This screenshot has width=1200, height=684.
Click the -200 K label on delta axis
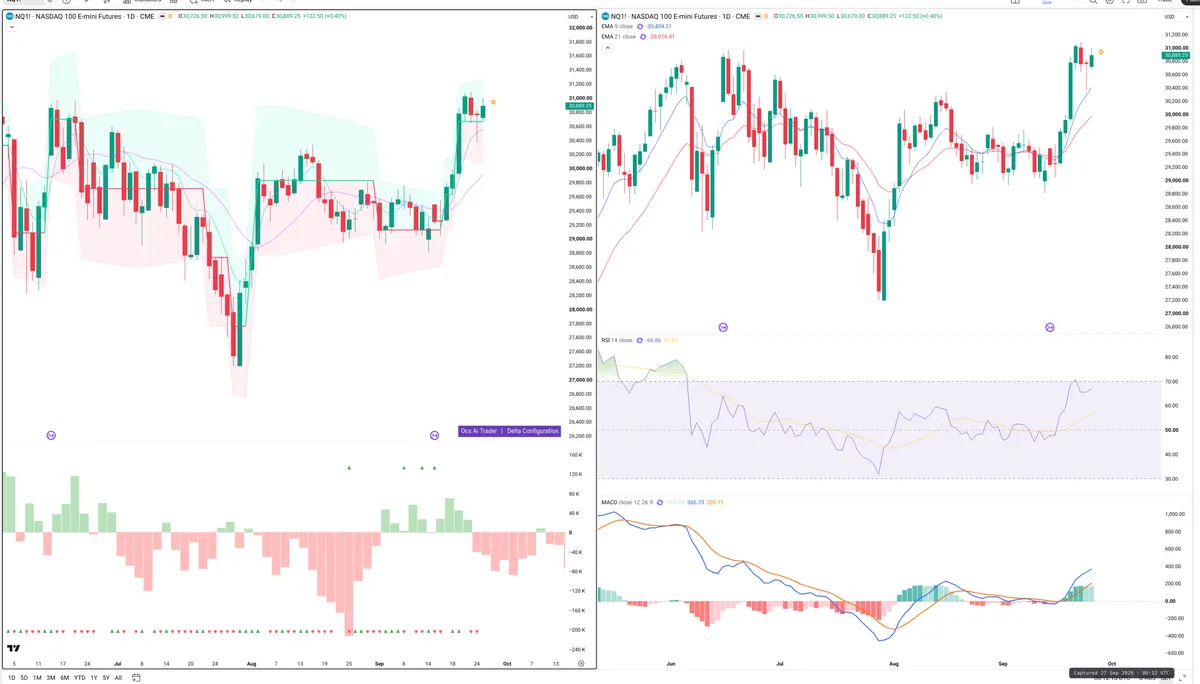pyautogui.click(x=577, y=630)
